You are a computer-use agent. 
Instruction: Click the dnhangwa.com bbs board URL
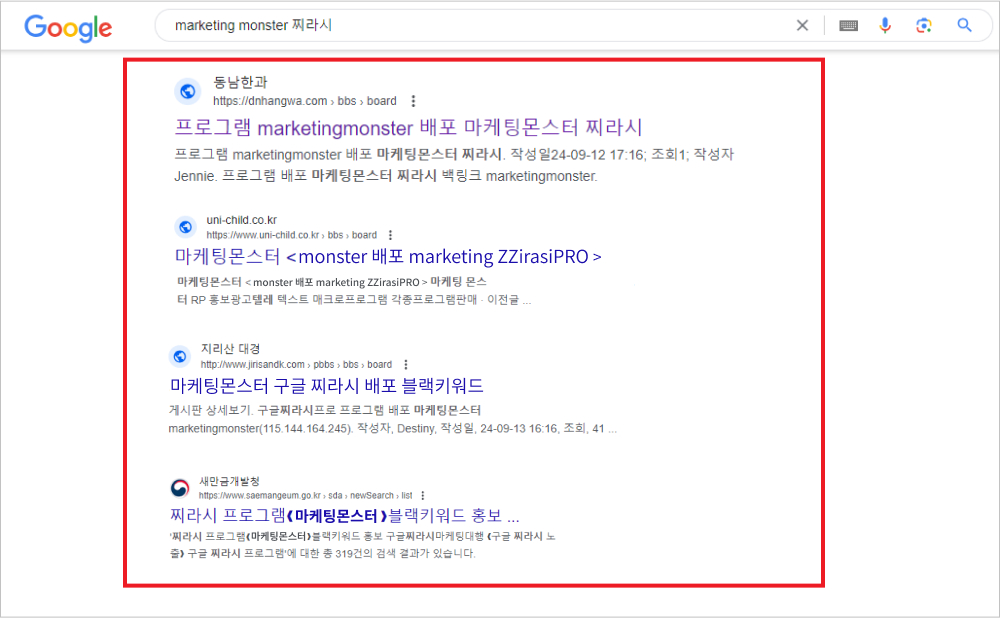(305, 101)
